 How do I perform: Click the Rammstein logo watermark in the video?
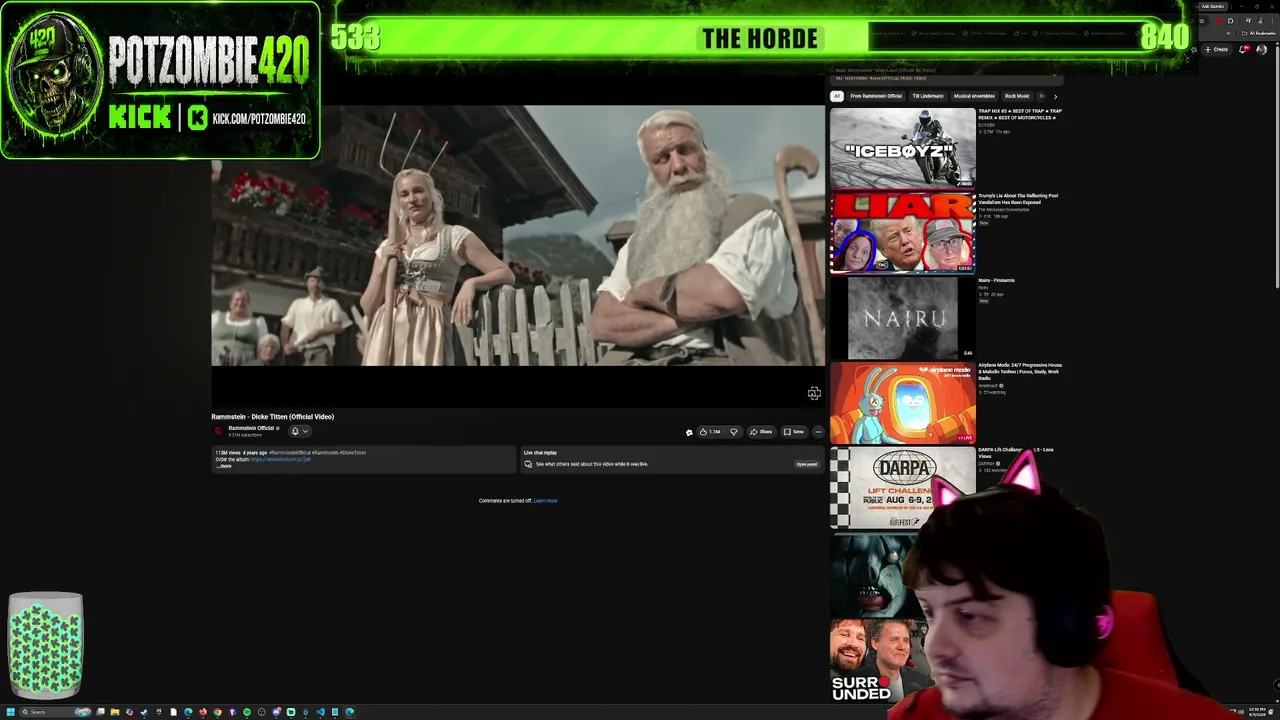point(814,394)
